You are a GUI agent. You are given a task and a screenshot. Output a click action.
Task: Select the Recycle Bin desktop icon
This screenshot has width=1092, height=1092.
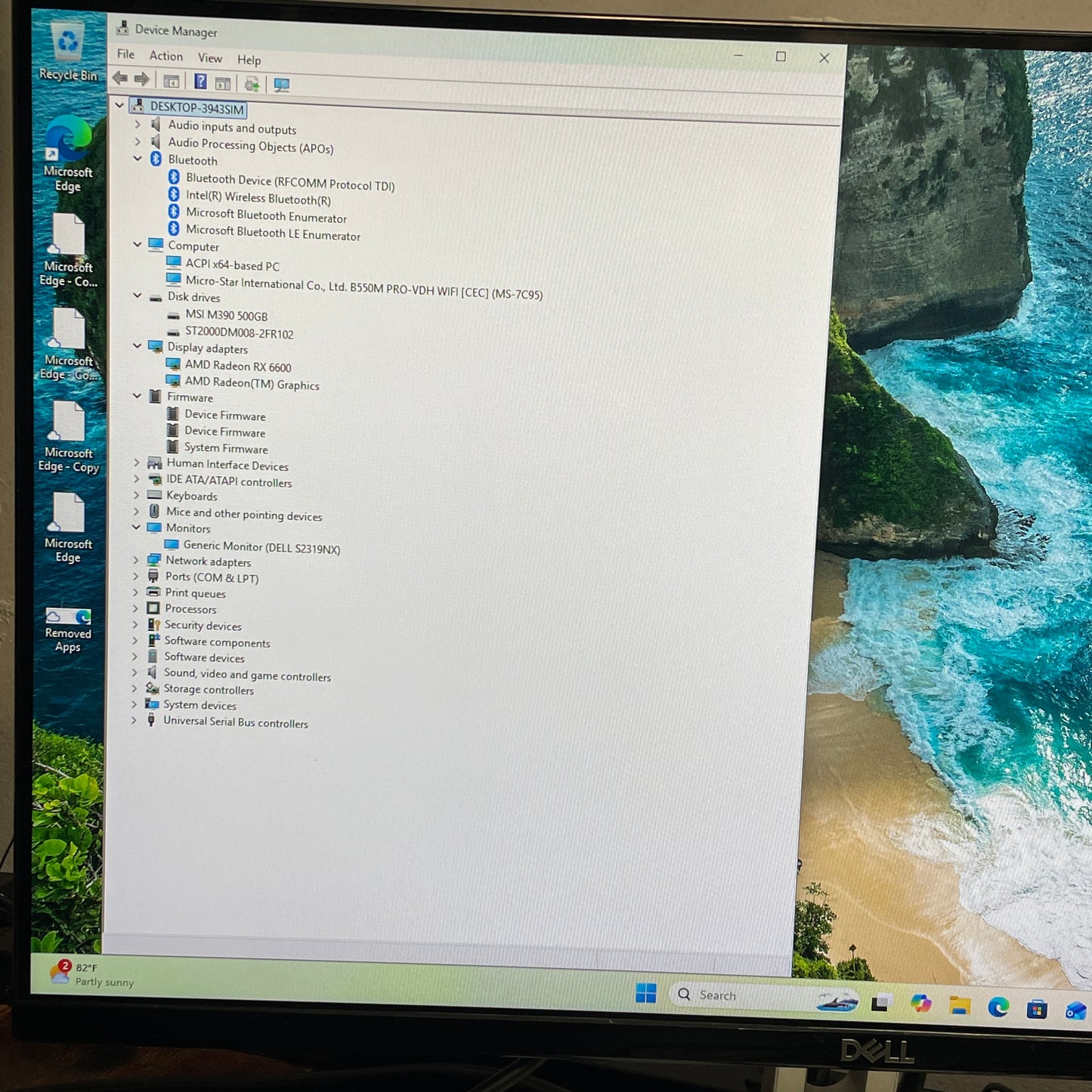68,51
